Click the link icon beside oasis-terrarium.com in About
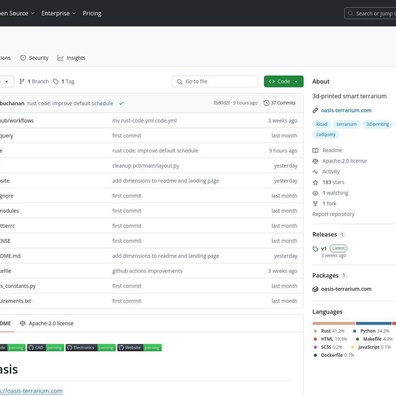The image size is (396, 396). point(315,110)
